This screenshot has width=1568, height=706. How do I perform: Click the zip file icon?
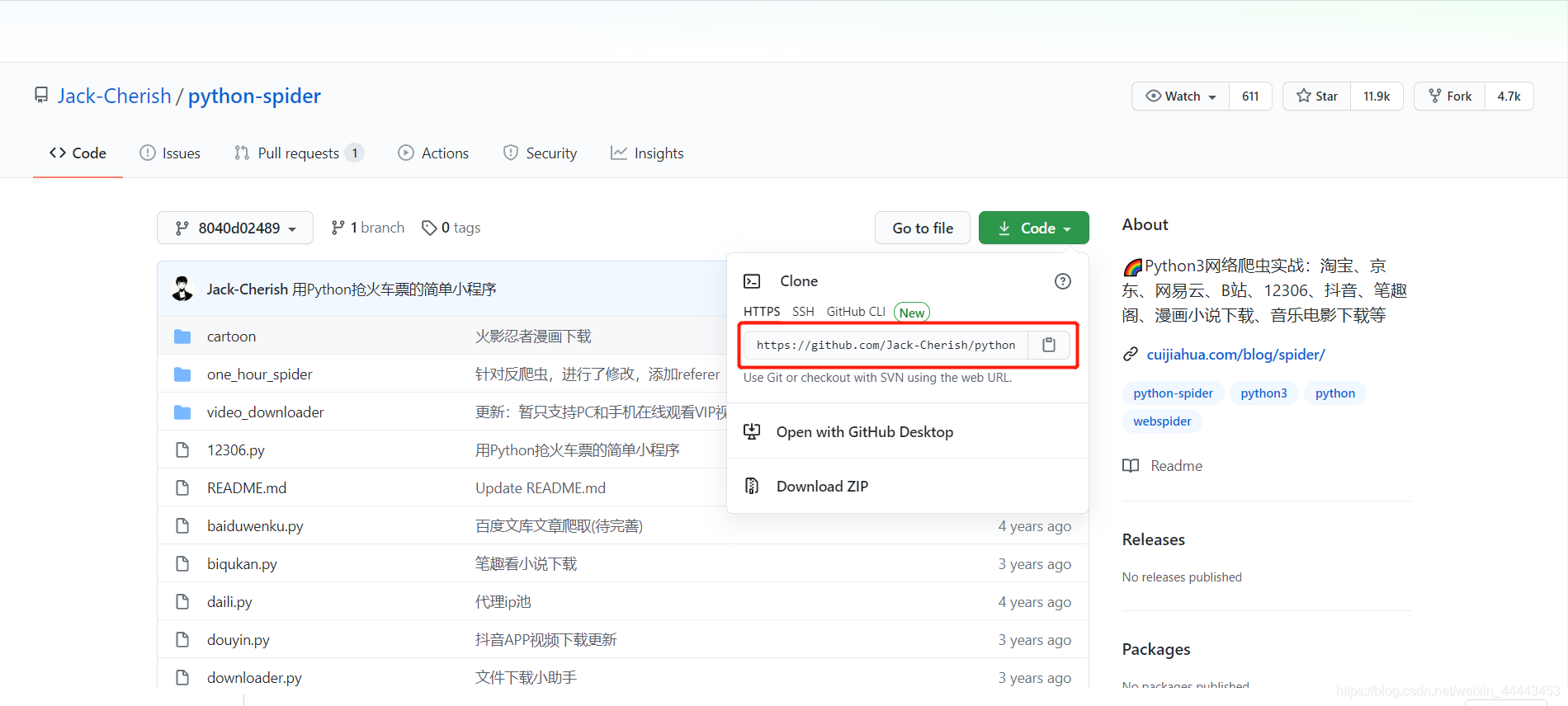752,486
